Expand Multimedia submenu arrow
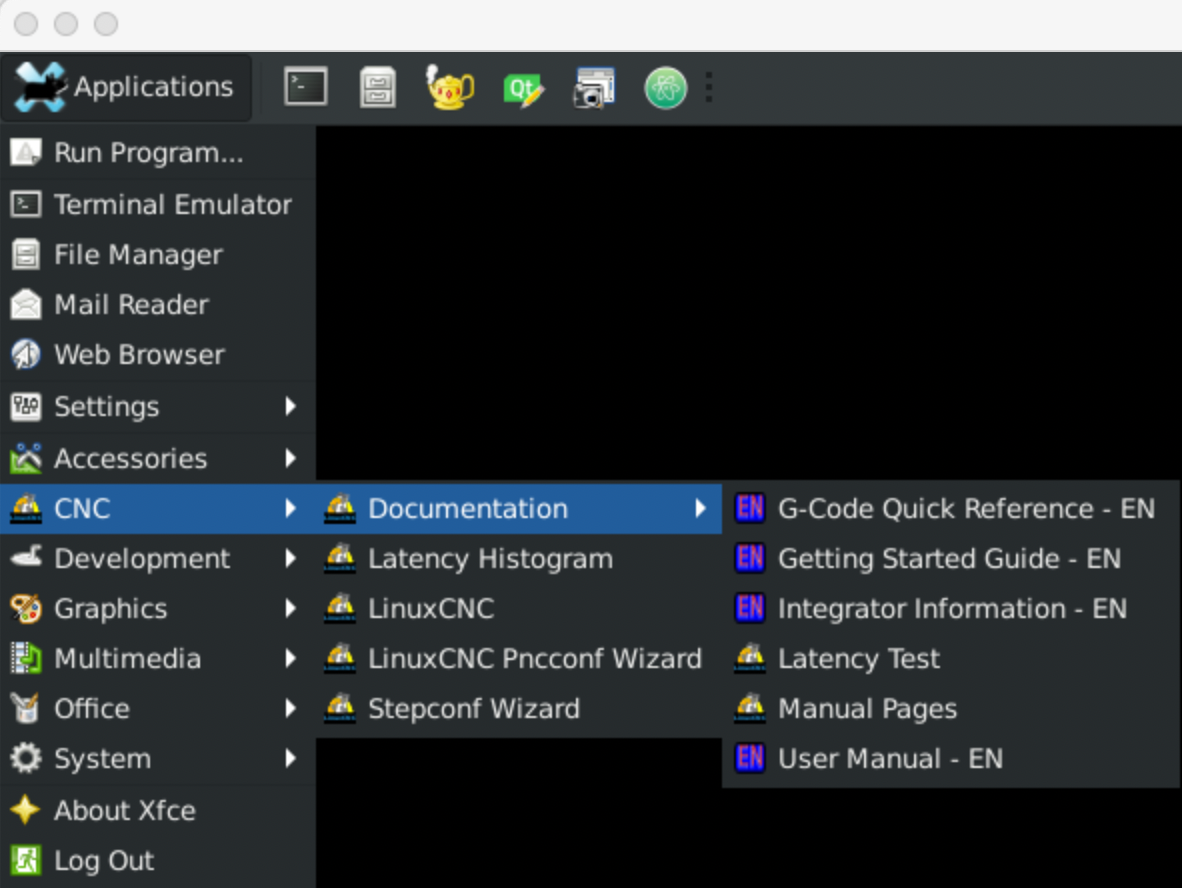The height and width of the screenshot is (888, 1182). click(x=290, y=659)
